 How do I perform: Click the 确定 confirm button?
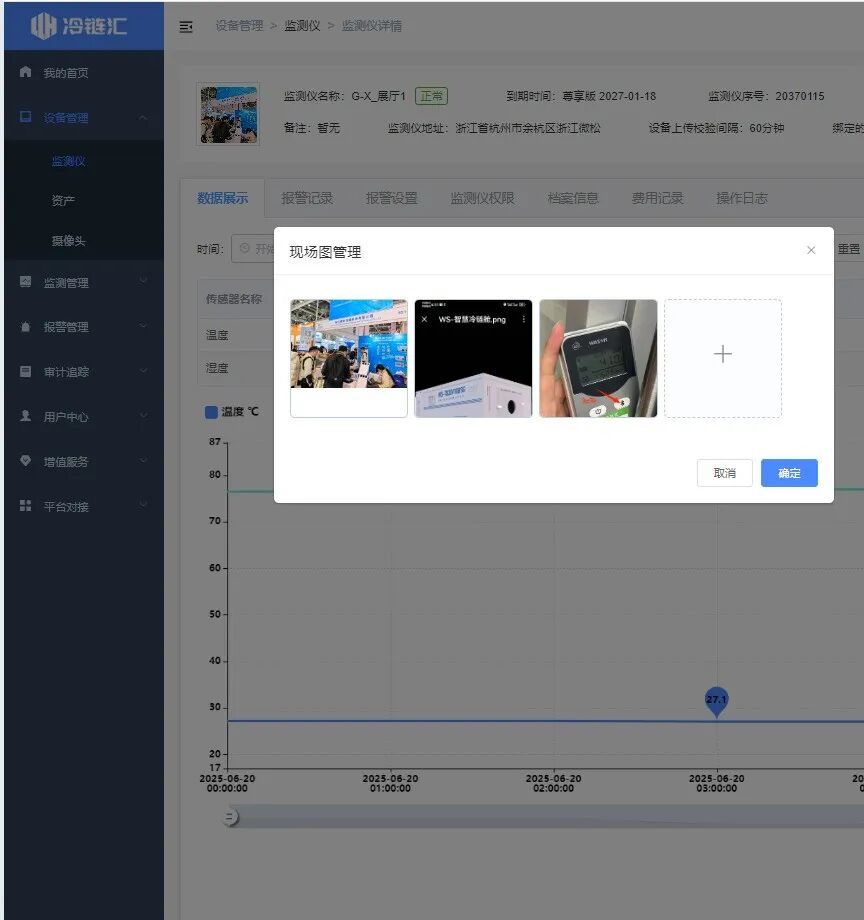click(789, 472)
